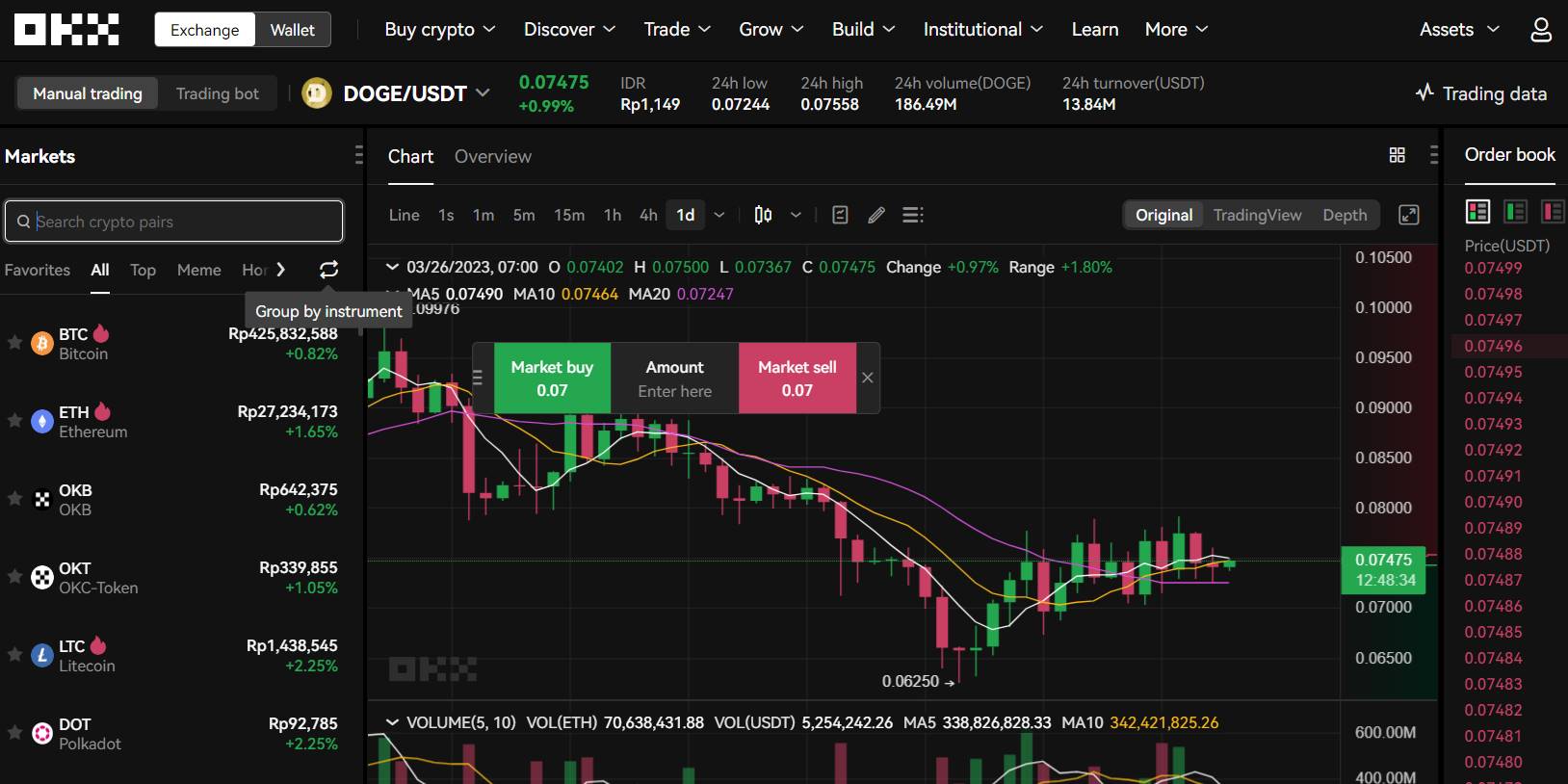Click the Bitcoin coin icon
1568x784 pixels.
(x=42, y=343)
